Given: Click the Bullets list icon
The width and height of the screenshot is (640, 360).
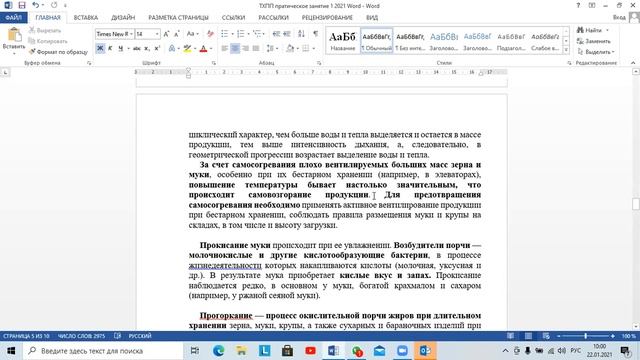Looking at the screenshot, I should tap(224, 34).
